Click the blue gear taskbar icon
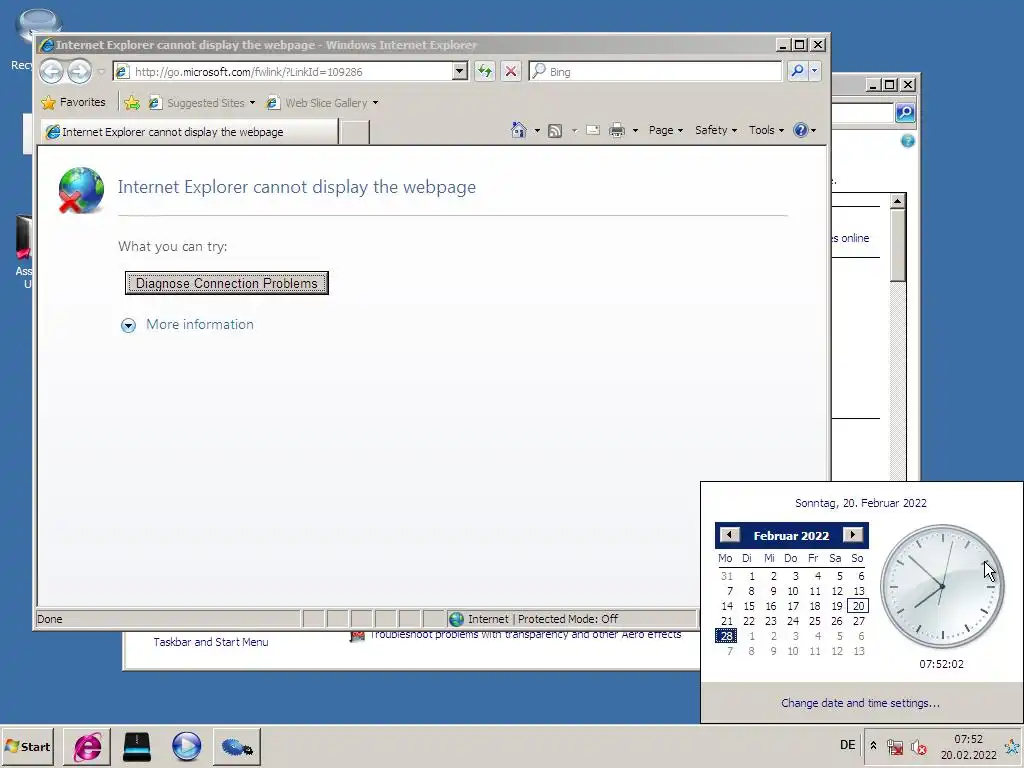This screenshot has height=768, width=1024. tap(236, 746)
